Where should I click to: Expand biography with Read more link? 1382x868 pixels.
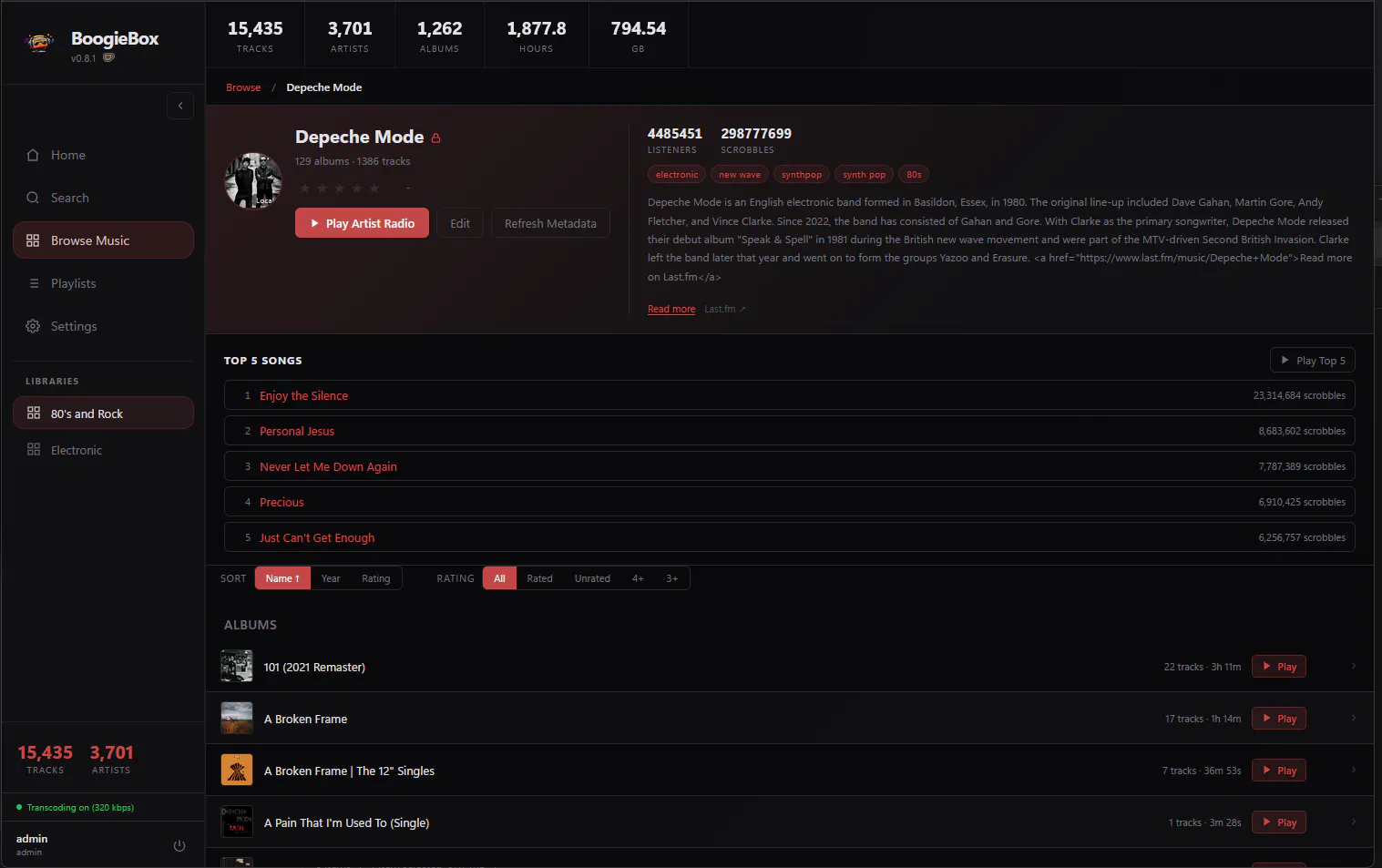point(671,309)
